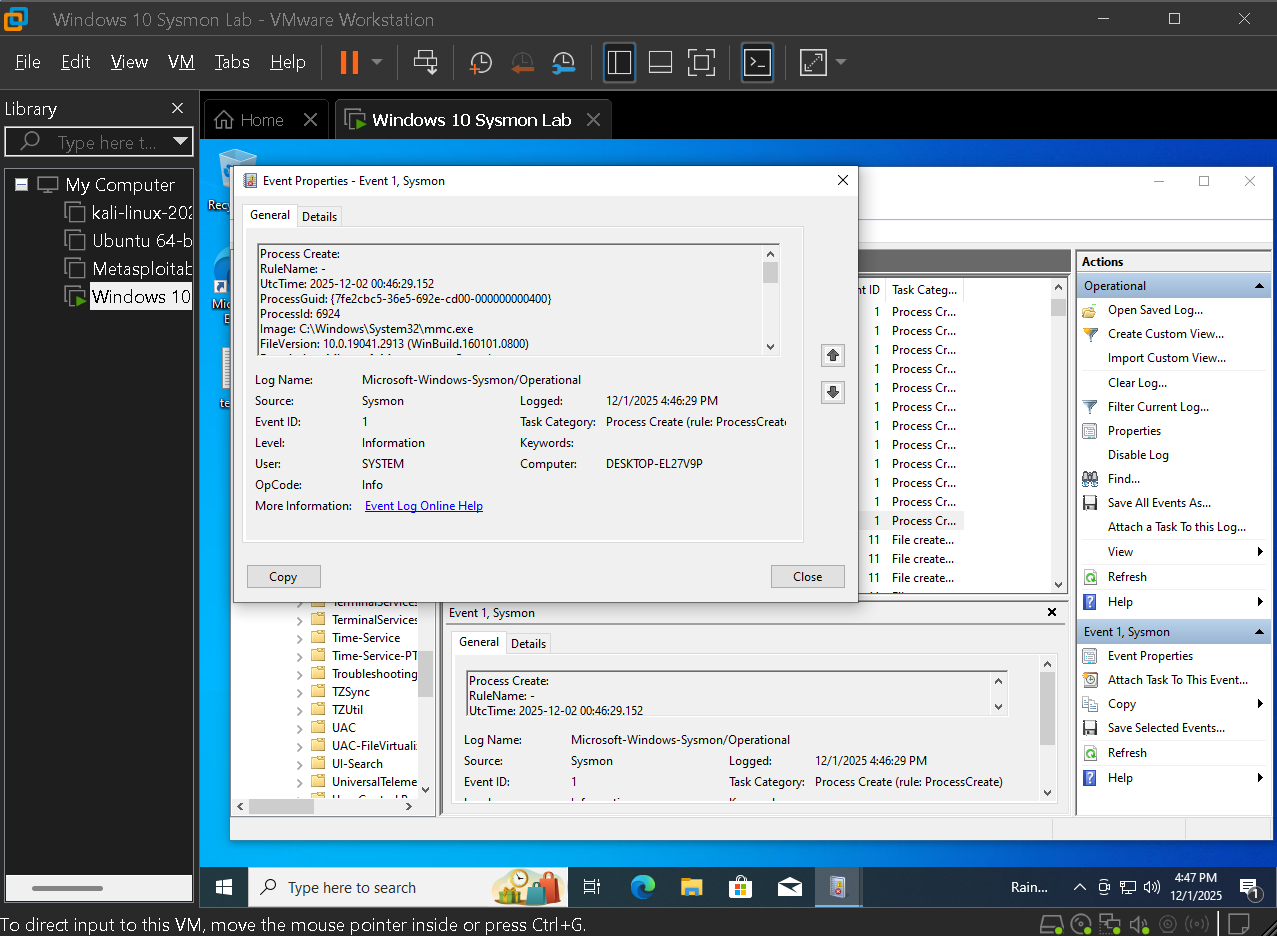The width and height of the screenshot is (1277, 936).
Task: Open the VM menu in VMware
Action: coord(181,61)
